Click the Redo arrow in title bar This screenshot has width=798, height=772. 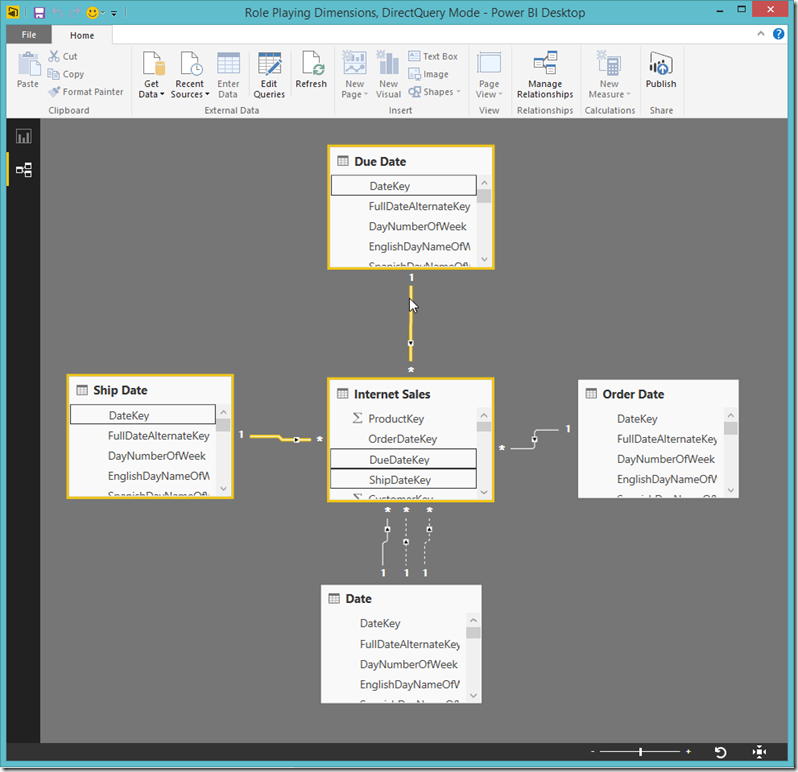75,12
